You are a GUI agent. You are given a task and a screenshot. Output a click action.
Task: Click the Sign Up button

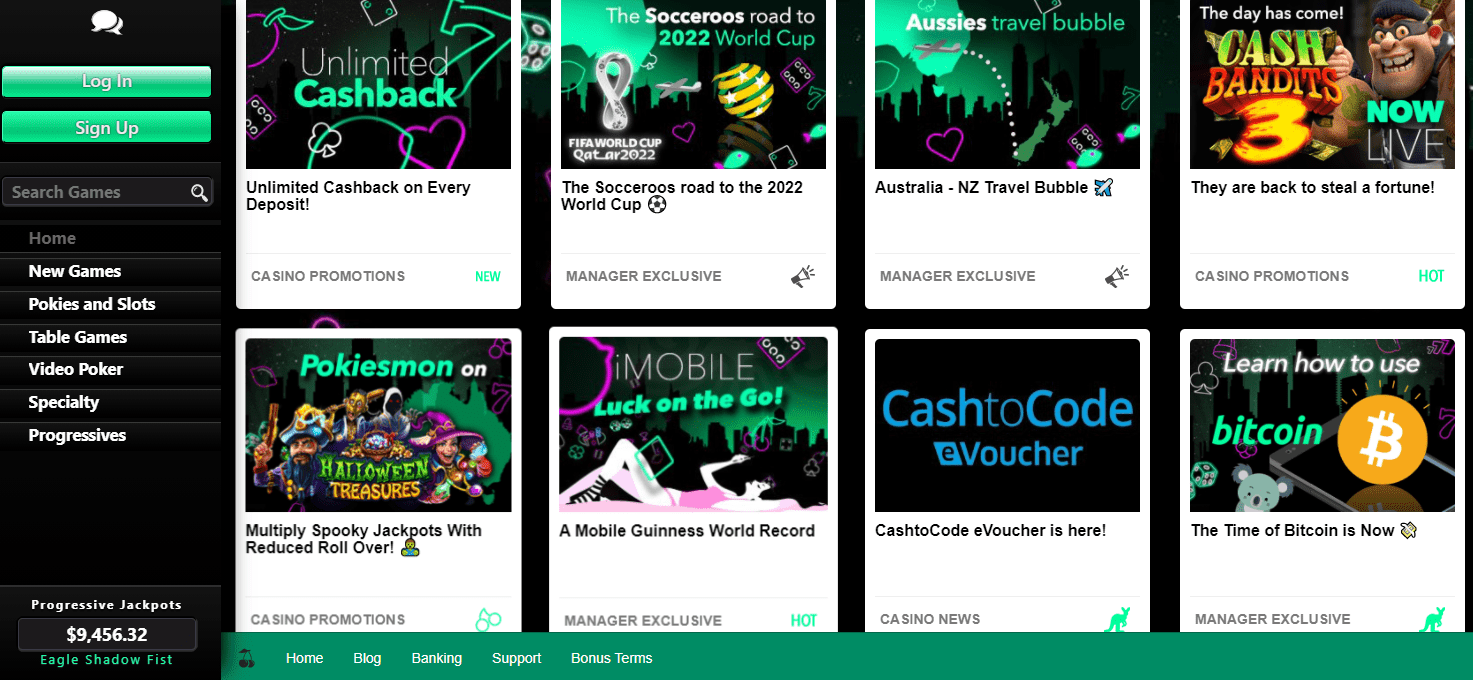[x=107, y=127]
